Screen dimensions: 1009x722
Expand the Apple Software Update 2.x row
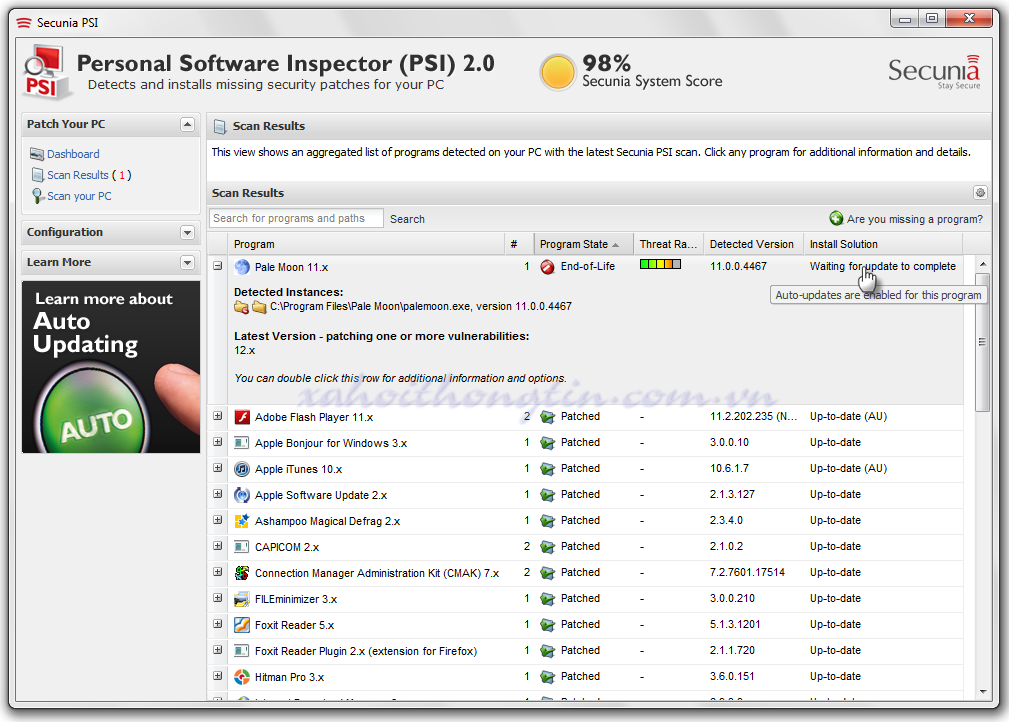(218, 494)
